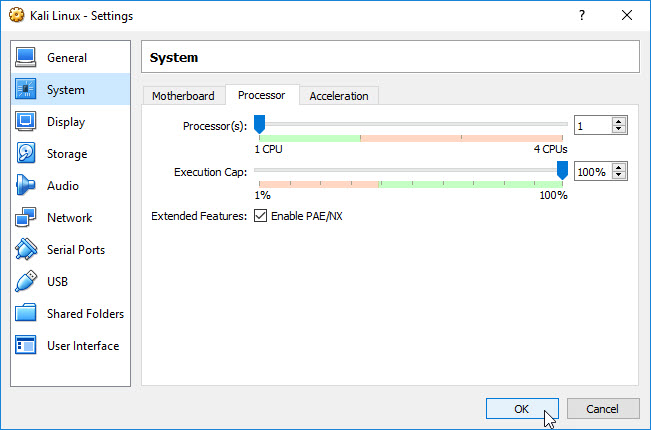The height and width of the screenshot is (430, 651).
Task: Confirm settings with OK button
Action: tap(522, 409)
